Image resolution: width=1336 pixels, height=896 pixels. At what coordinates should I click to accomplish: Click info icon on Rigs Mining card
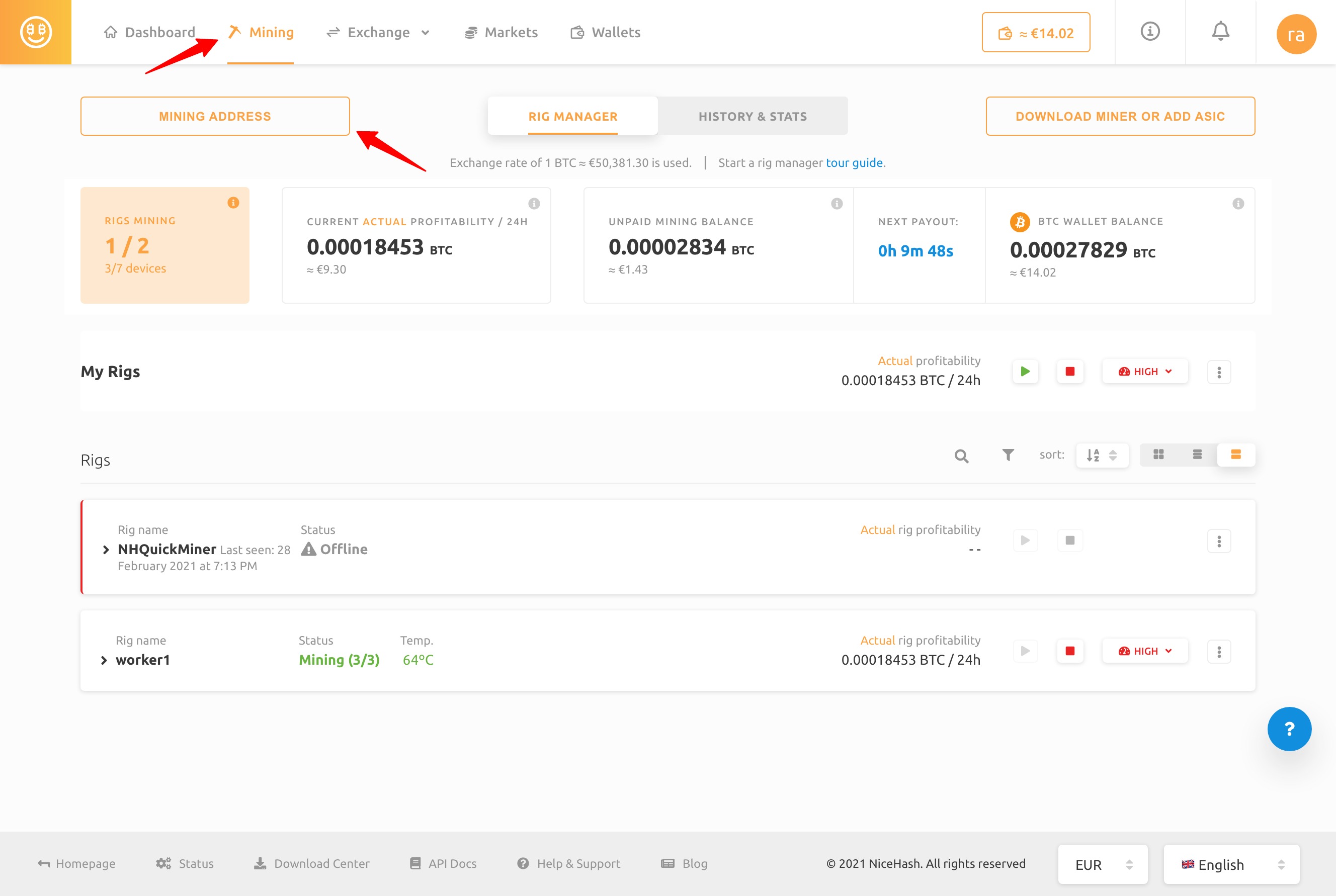tap(233, 203)
